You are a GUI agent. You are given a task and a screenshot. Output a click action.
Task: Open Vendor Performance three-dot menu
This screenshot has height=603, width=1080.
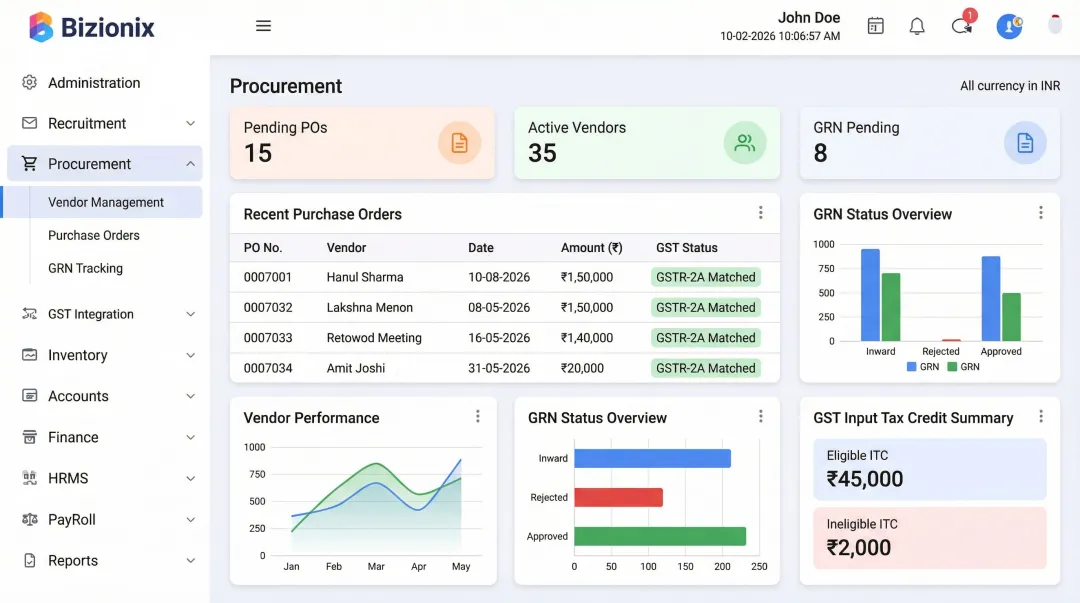coord(477,417)
